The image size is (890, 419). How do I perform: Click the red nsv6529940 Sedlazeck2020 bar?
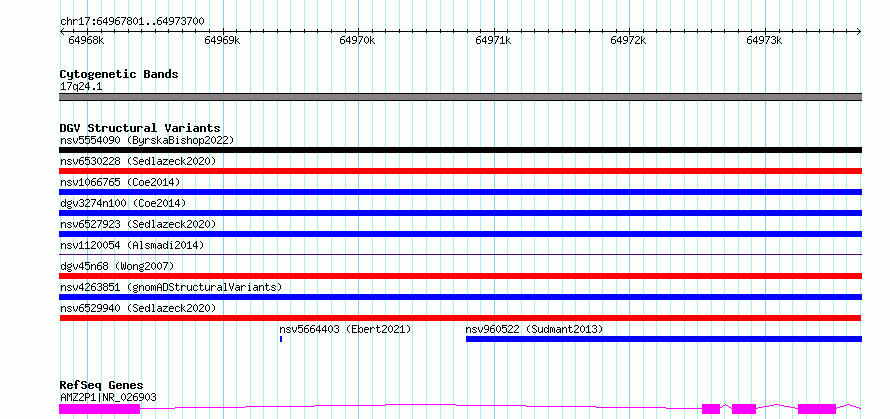pos(460,318)
